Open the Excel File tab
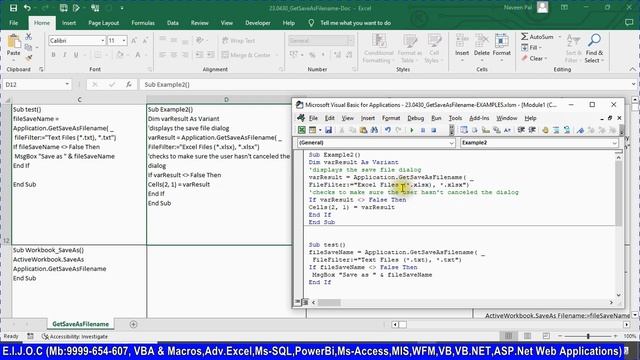 pos(13,23)
